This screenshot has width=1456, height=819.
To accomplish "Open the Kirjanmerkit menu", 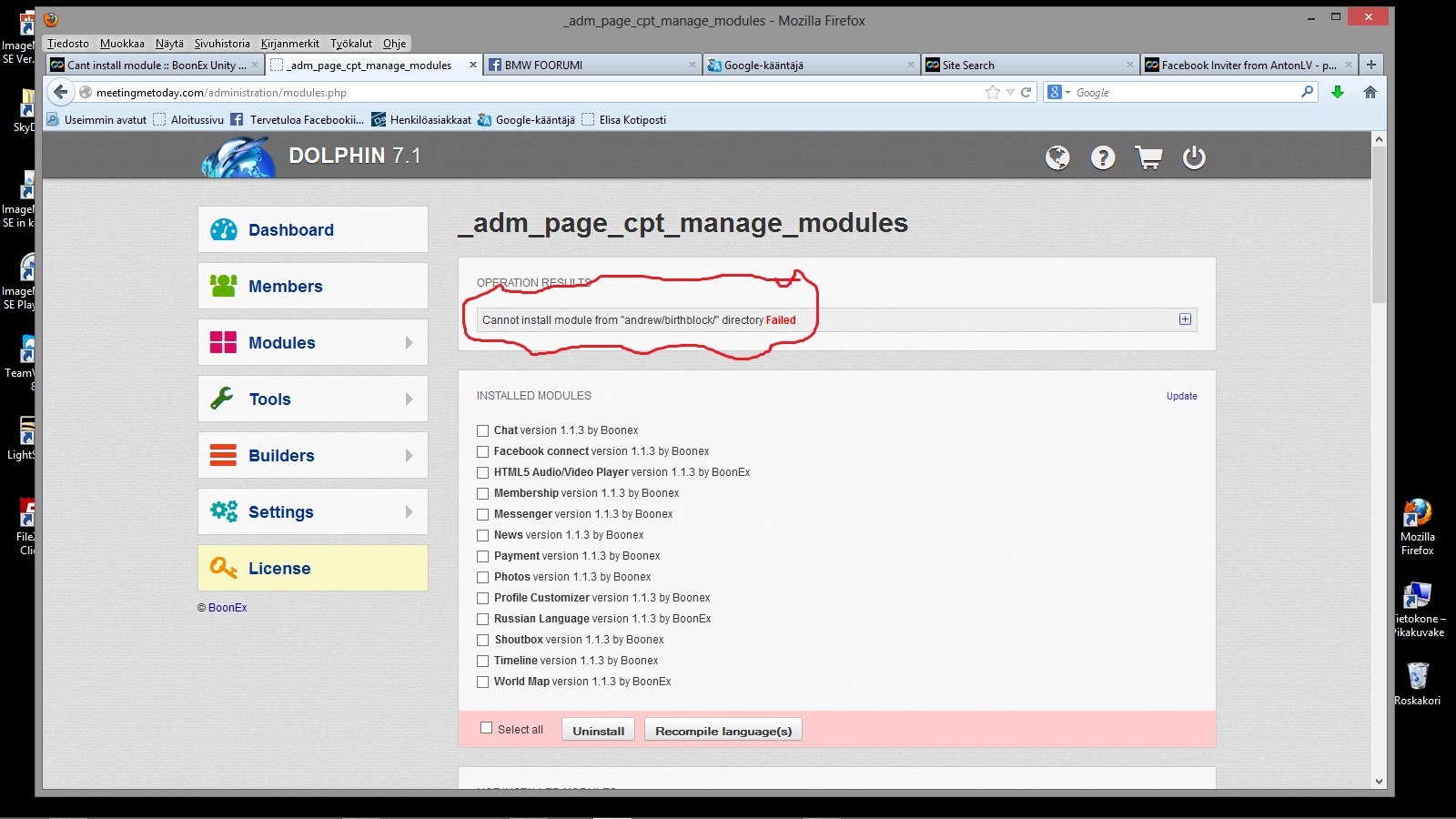I will pos(289,43).
